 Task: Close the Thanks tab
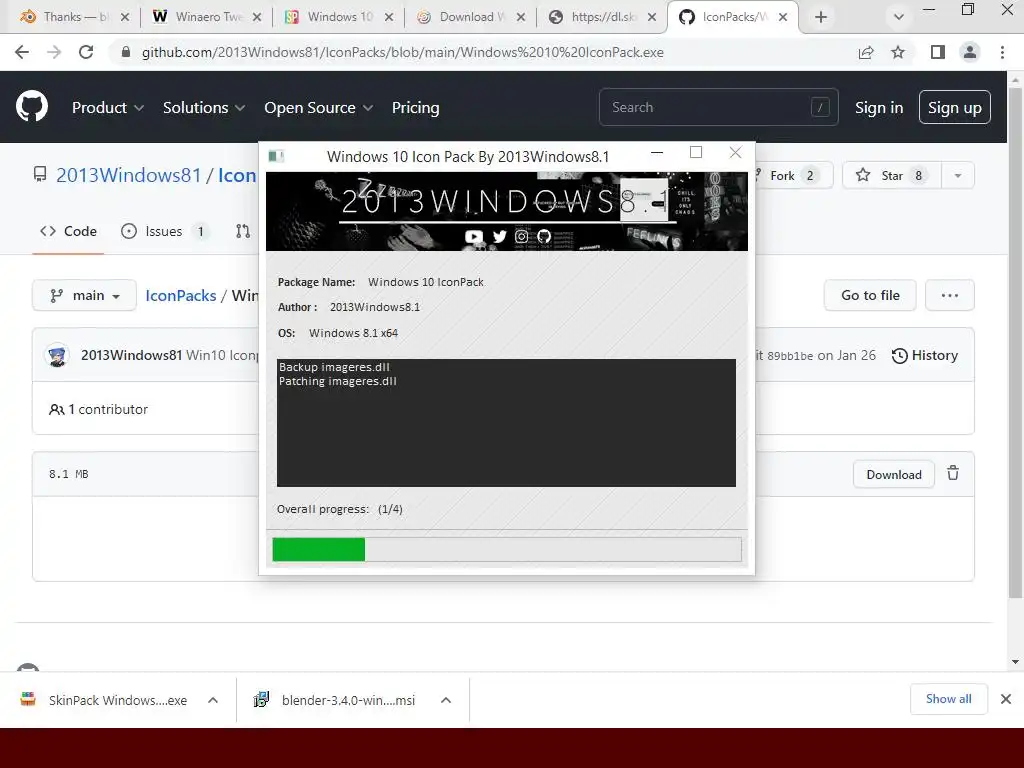click(x=125, y=18)
